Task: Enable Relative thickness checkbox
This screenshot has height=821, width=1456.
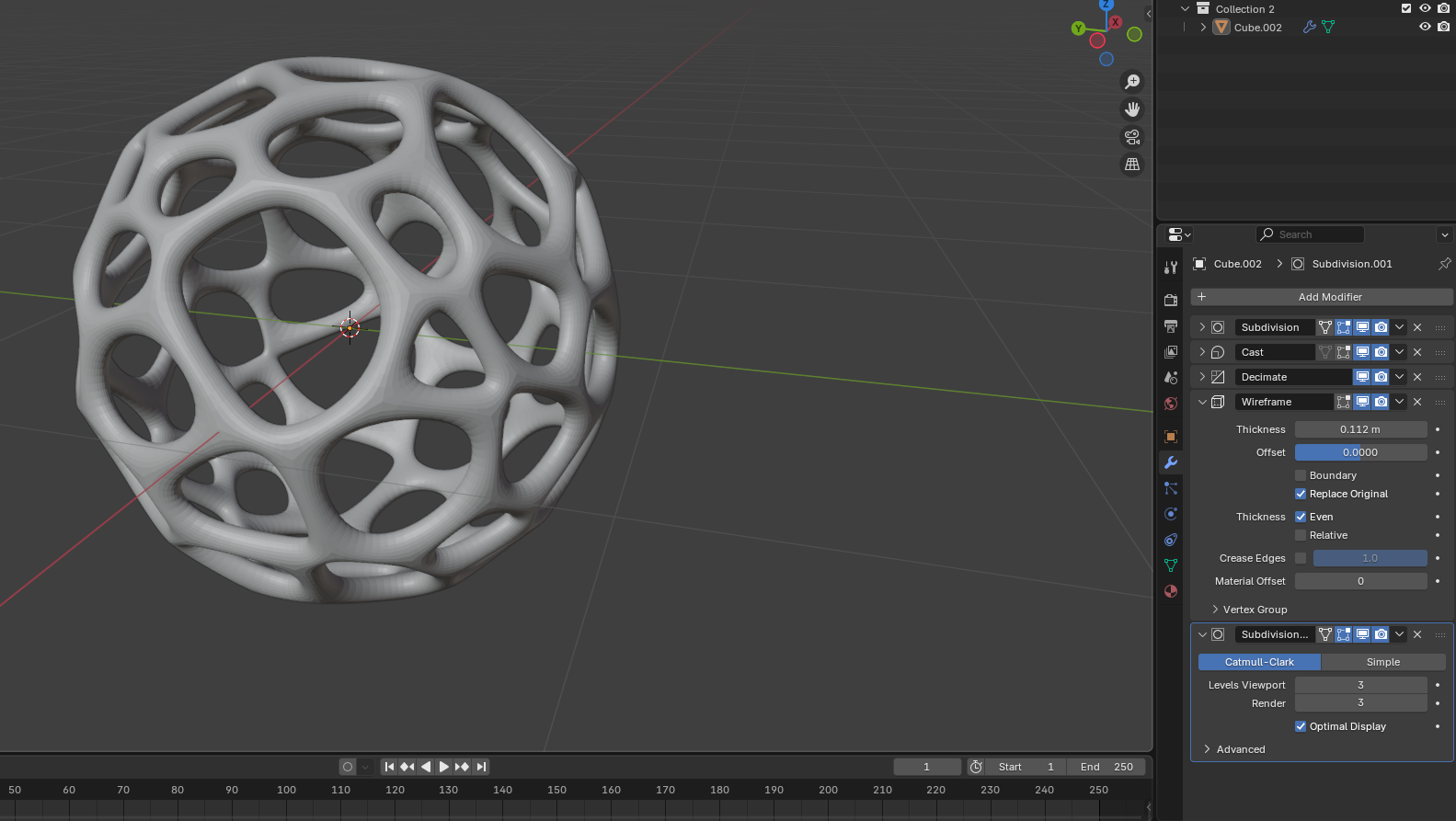Action: coord(1301,535)
